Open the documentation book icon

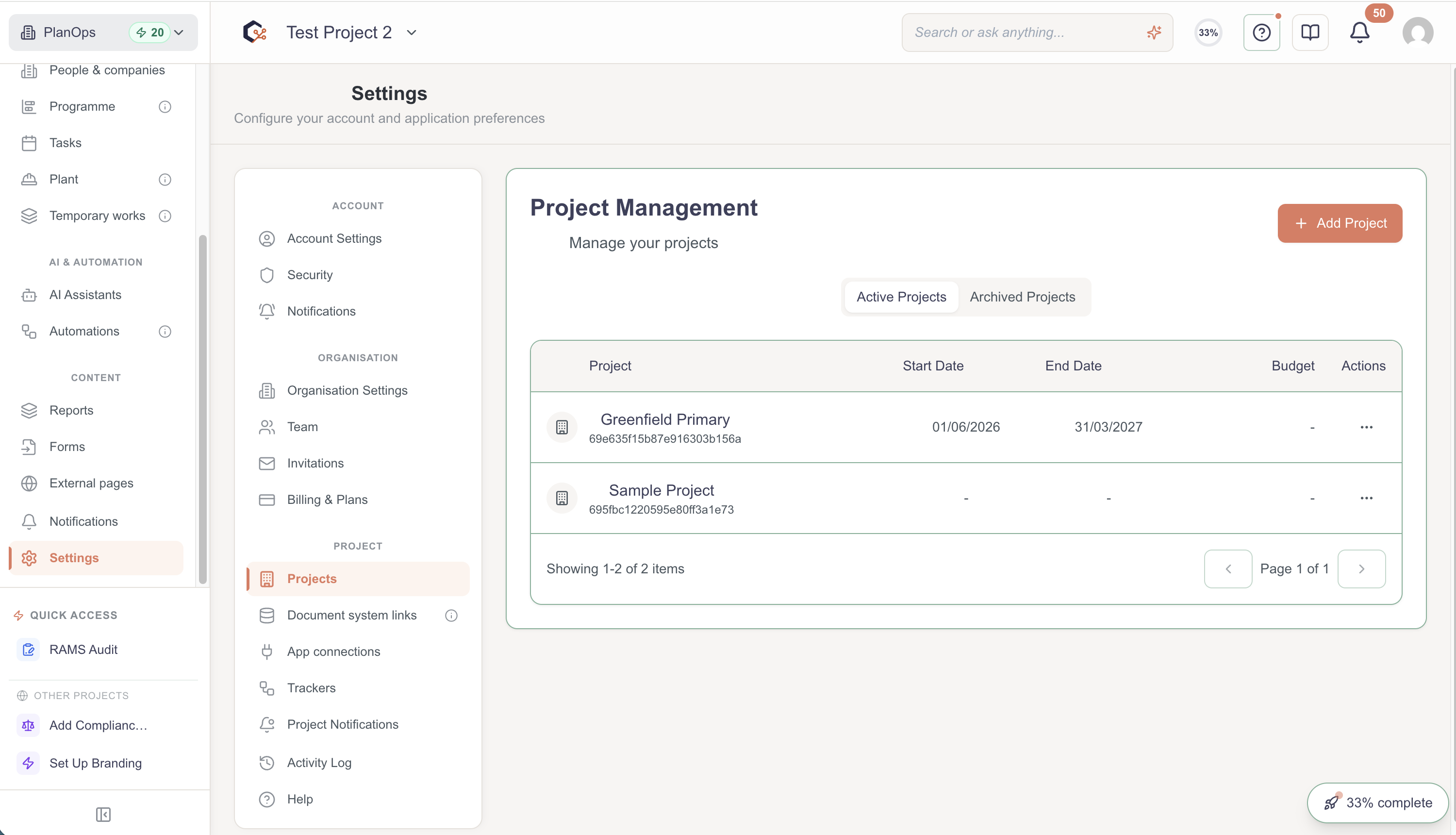[1310, 33]
